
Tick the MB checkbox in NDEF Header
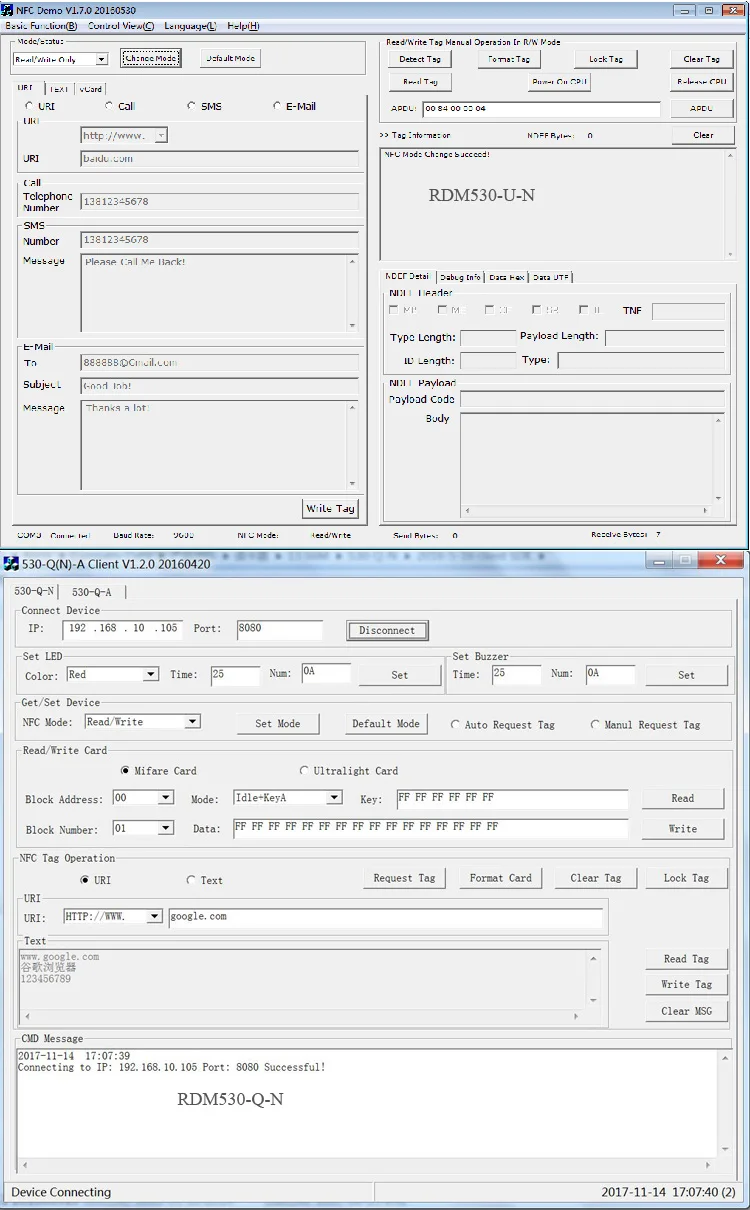pos(395,311)
